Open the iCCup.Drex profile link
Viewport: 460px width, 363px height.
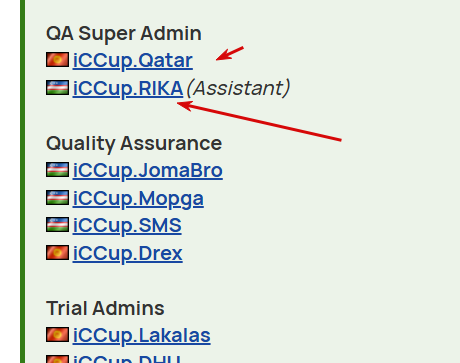128,253
